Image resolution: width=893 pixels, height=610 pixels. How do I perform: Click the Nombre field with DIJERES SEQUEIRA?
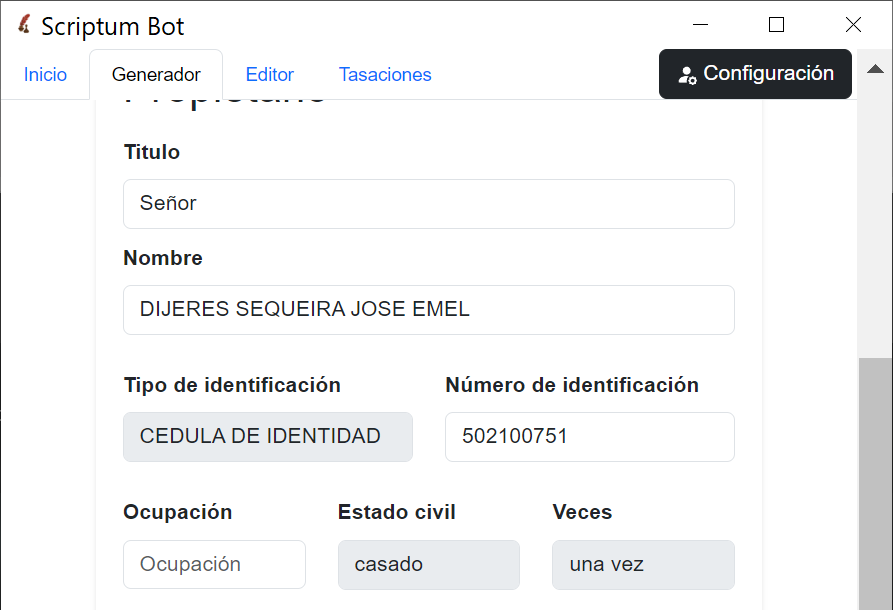click(429, 310)
